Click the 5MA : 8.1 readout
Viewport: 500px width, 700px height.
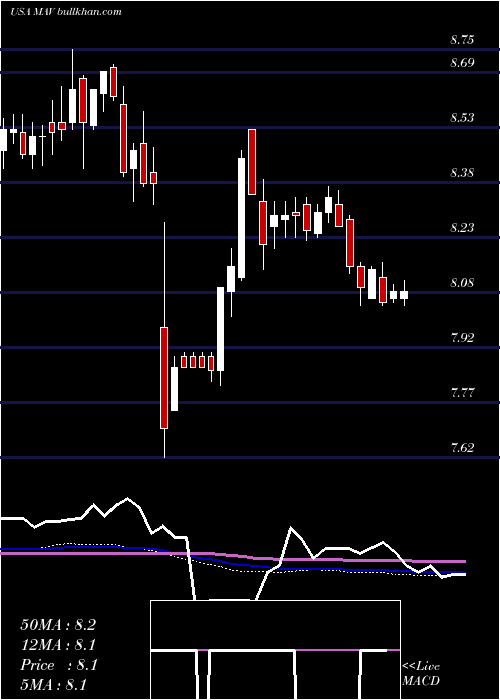pos(53,684)
